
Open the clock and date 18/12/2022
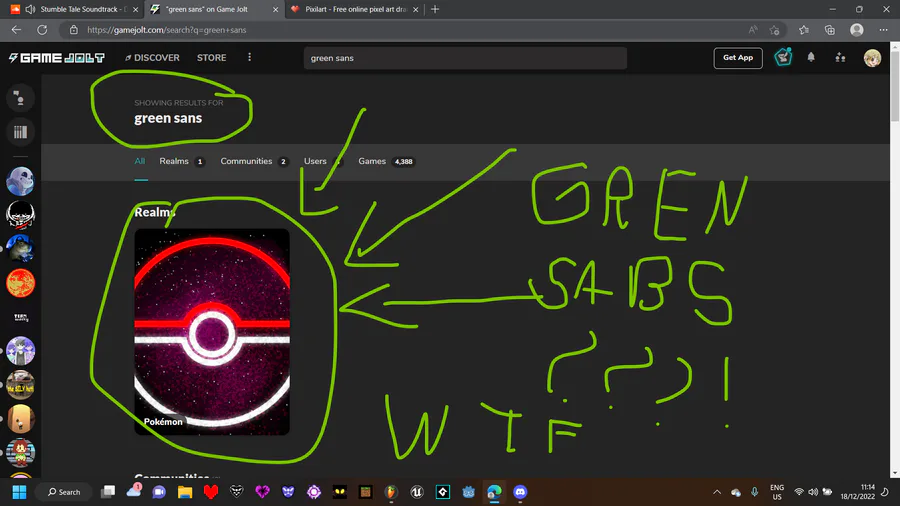[x=858, y=492]
